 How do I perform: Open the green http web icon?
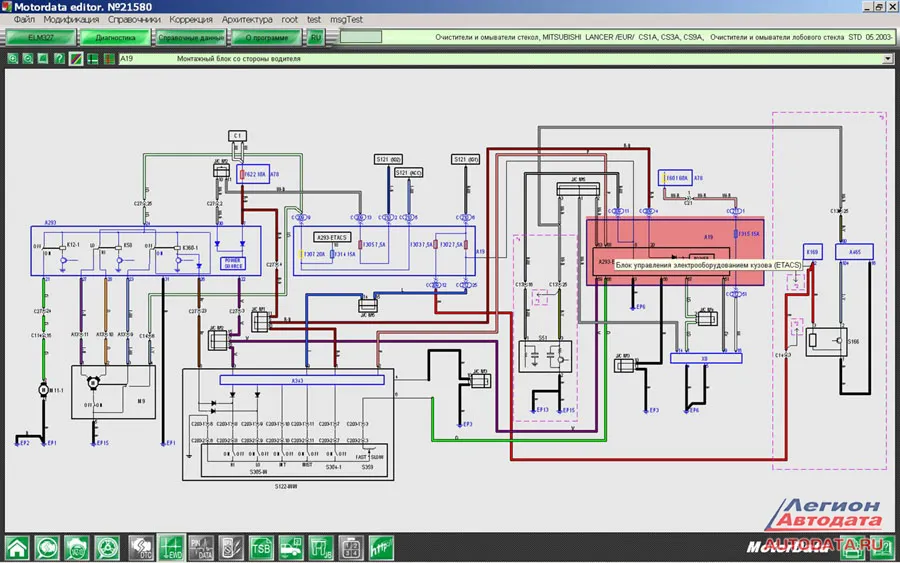pyautogui.click(x=380, y=548)
